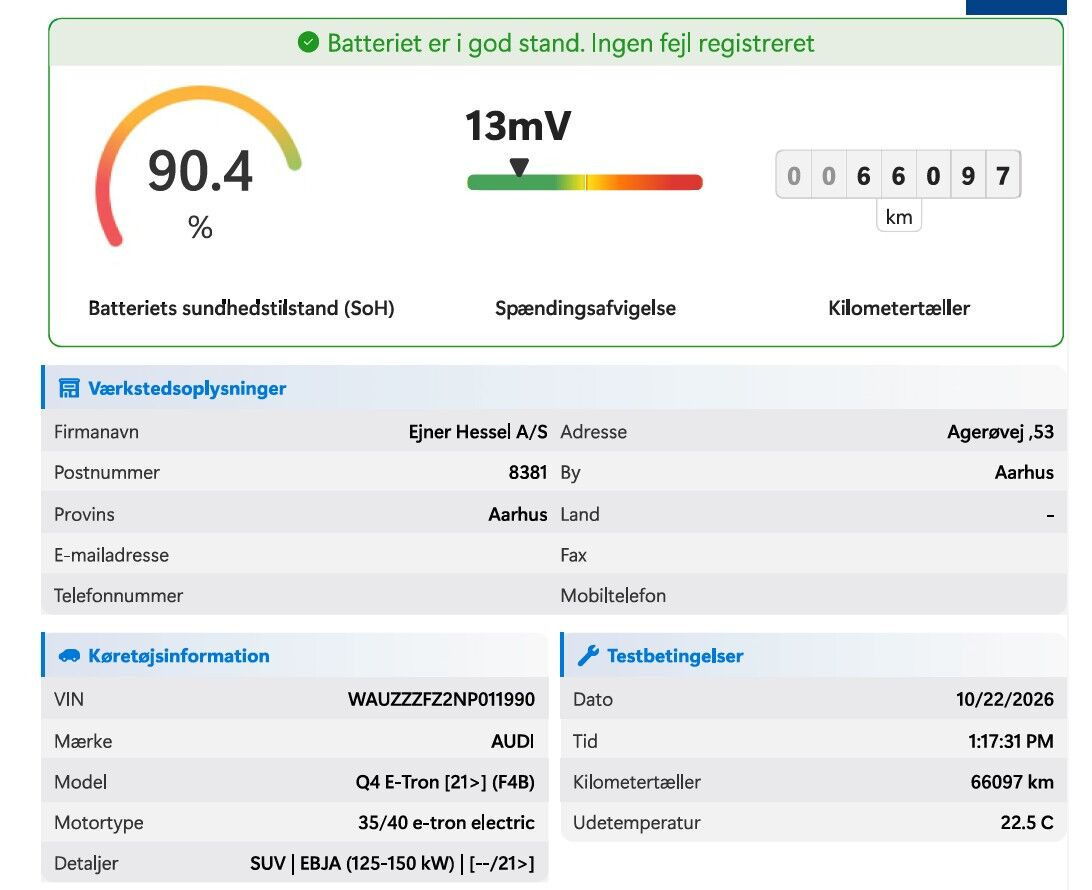Screen dimensions: 1092x890
Task: Click the 90.4 SoH gauge value
Action: [200, 171]
